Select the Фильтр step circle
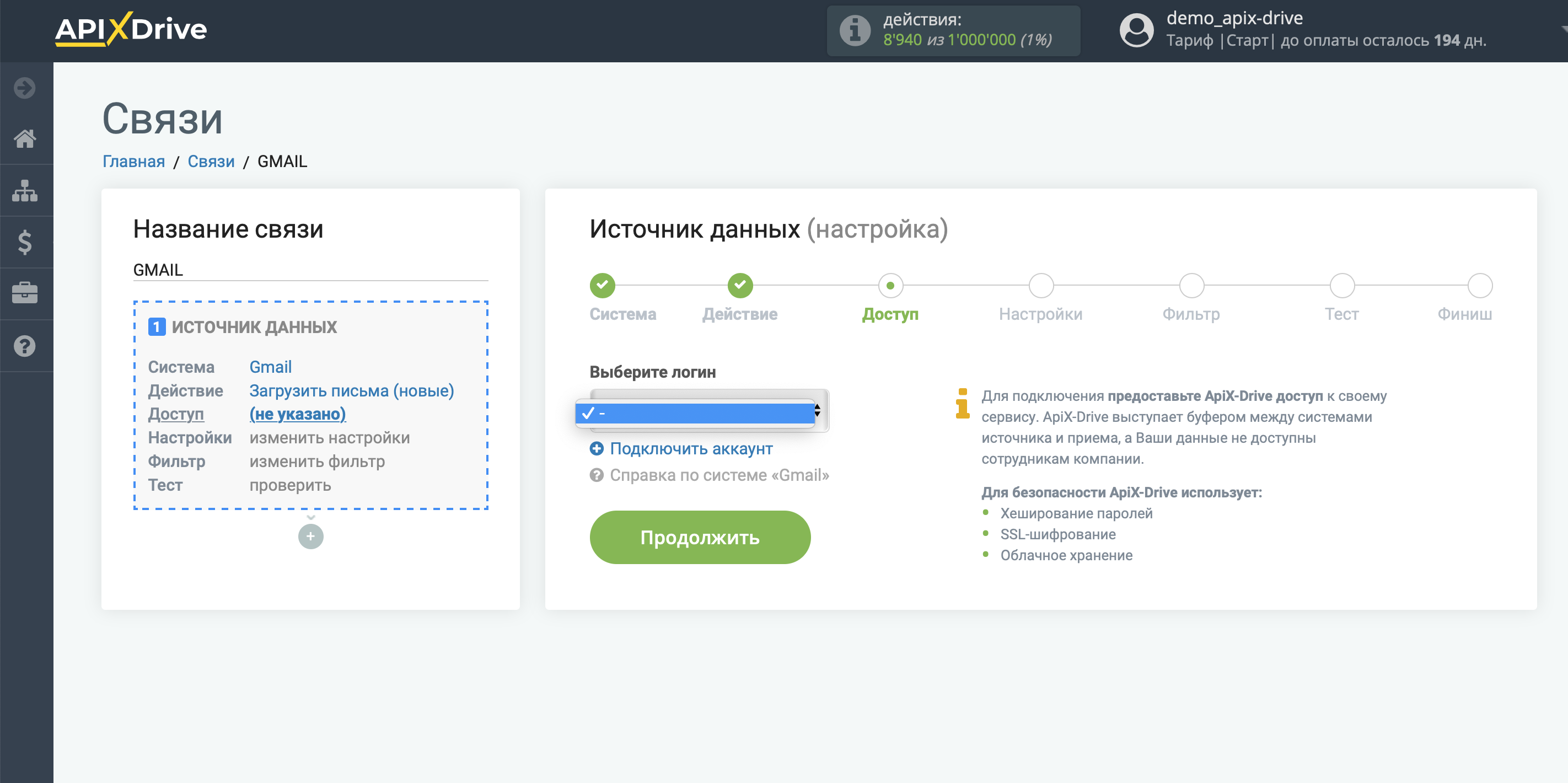 click(1191, 285)
